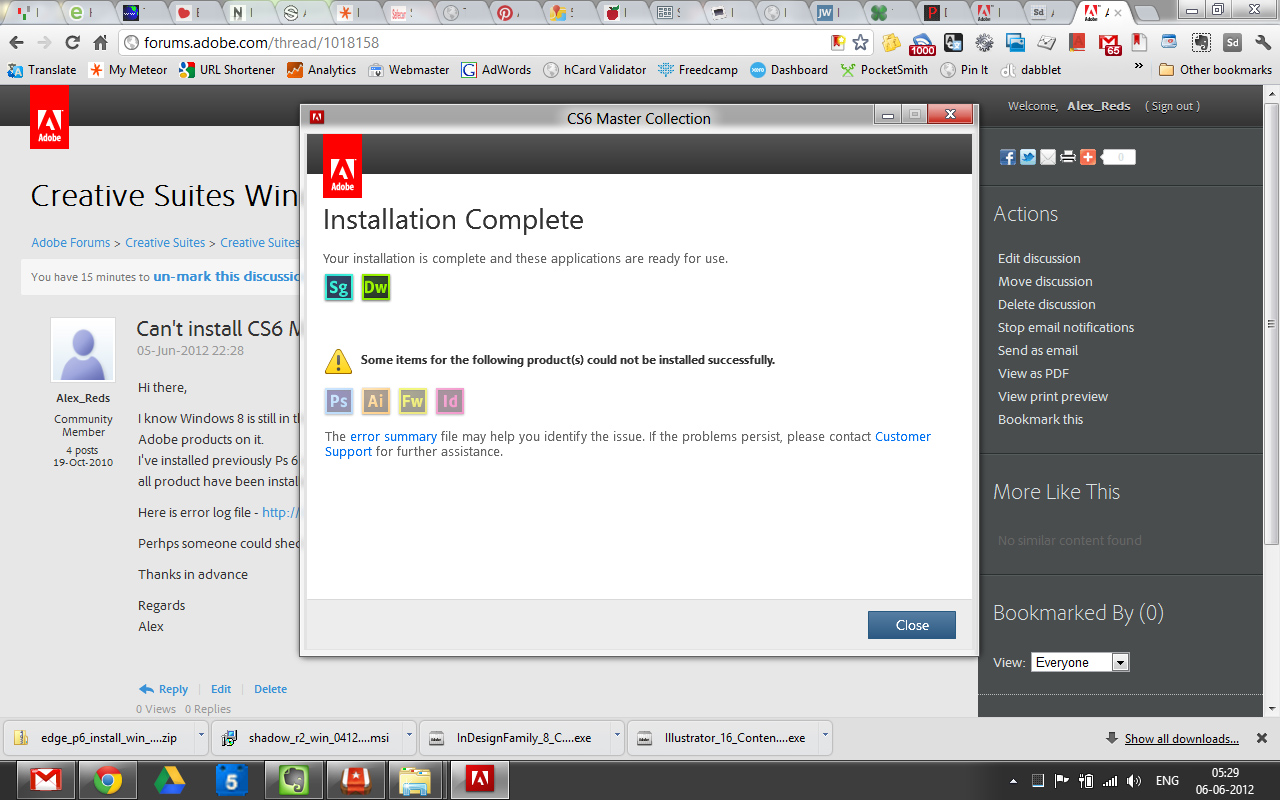
Task: Click Send as email action
Action: [1038, 350]
